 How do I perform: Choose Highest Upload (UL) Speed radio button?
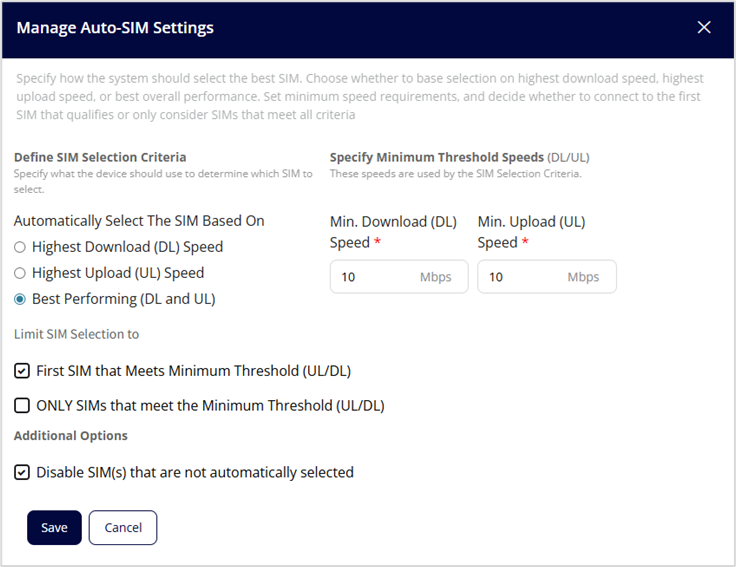20,273
